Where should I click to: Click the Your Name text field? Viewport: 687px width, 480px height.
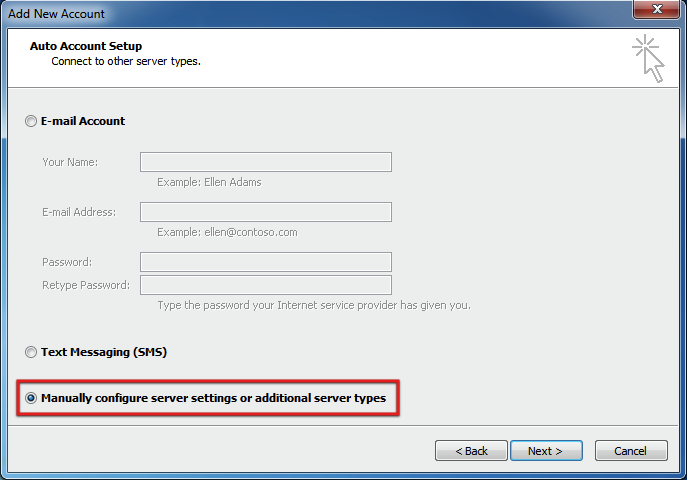coord(266,162)
